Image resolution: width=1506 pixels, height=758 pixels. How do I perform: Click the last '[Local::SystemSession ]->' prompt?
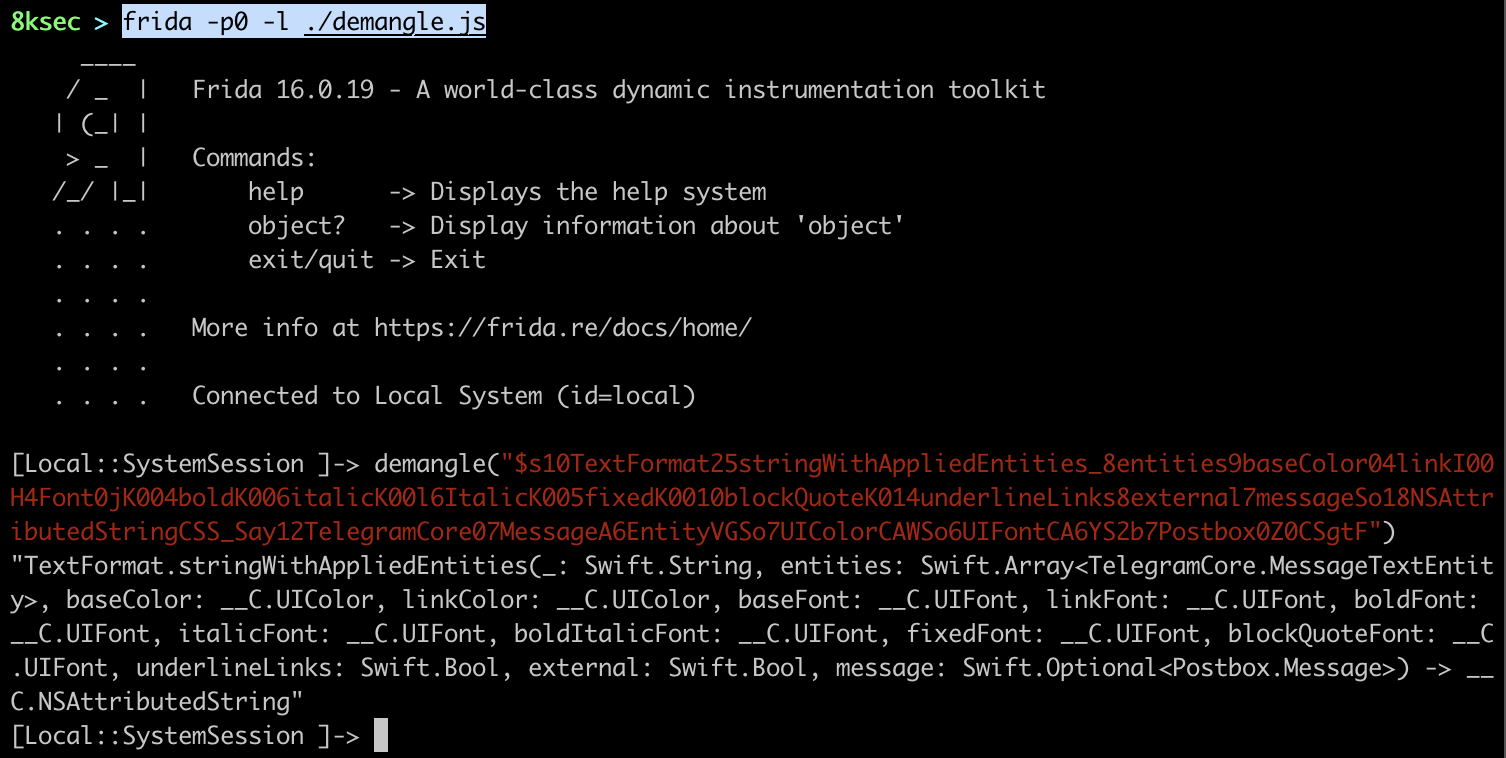pyautogui.click(x=184, y=736)
